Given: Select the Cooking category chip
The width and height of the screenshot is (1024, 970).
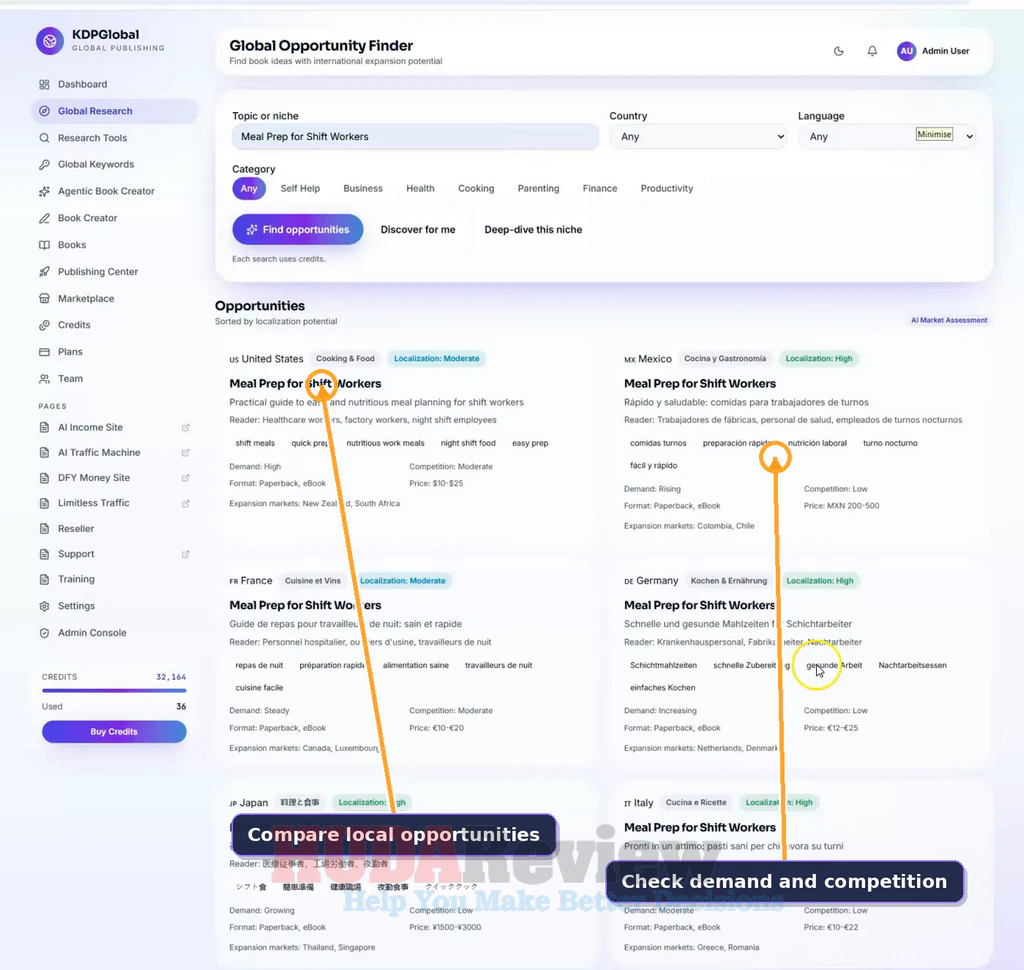Looking at the screenshot, I should [x=476, y=189].
